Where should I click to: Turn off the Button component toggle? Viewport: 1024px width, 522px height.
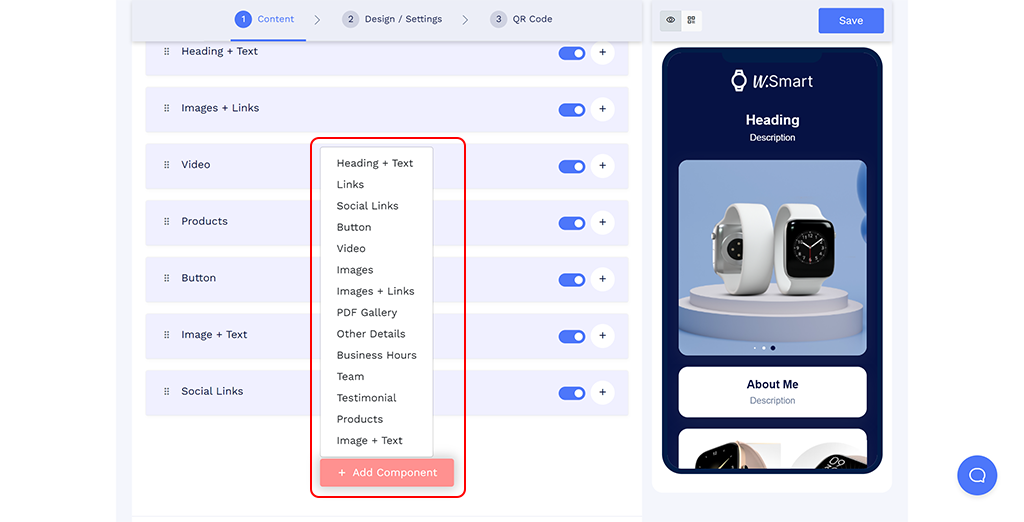coord(572,280)
